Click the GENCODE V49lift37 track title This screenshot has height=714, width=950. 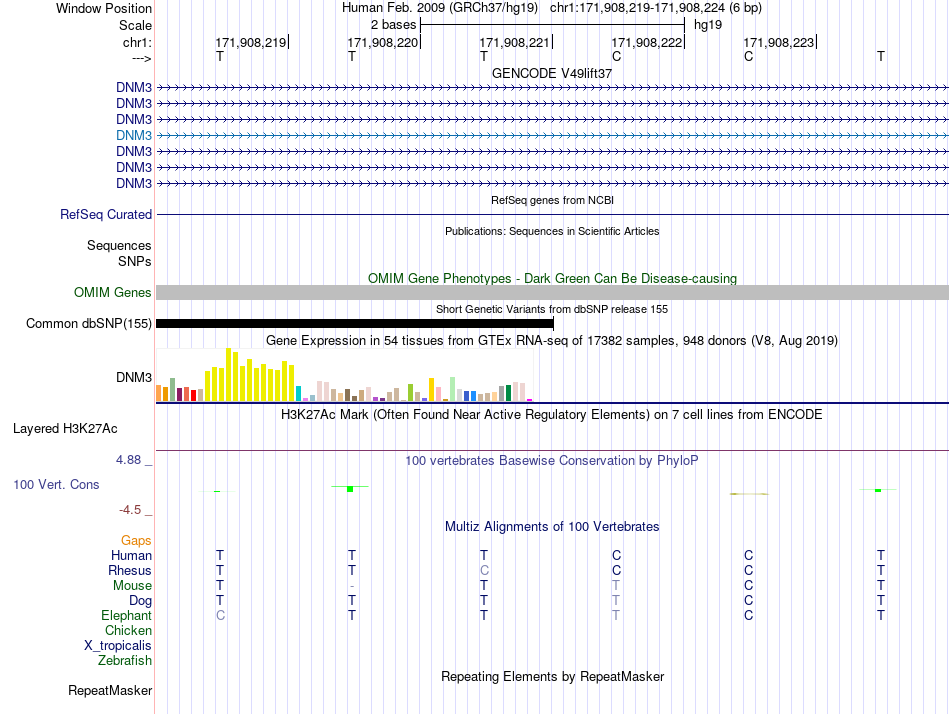click(551, 73)
